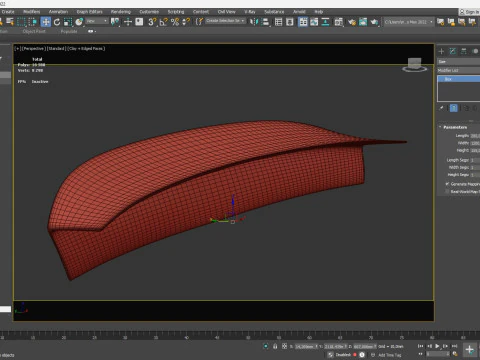Screen dimensions: 480x360
Task: Activate the Select and Scale tool
Action: [x=68, y=22]
